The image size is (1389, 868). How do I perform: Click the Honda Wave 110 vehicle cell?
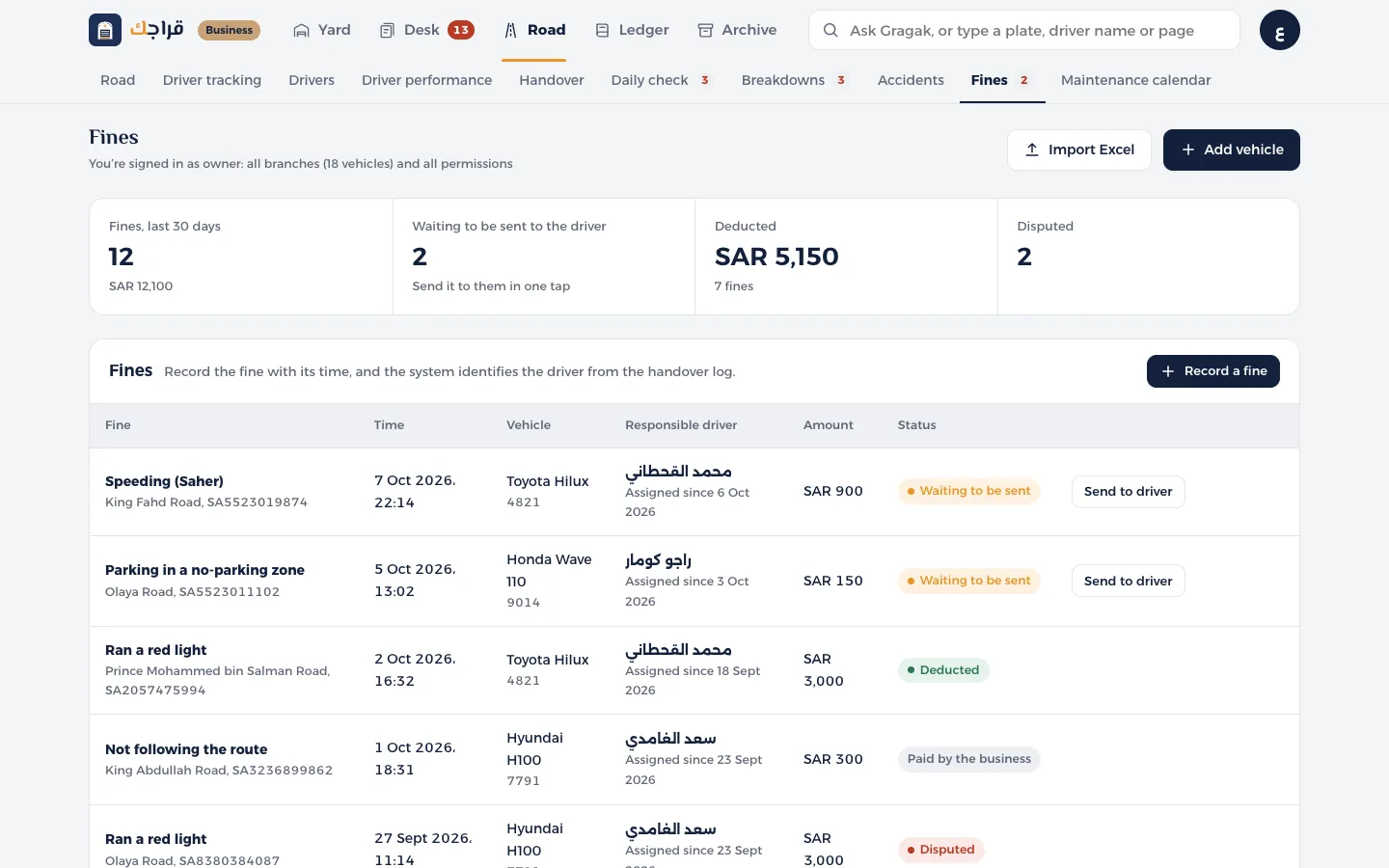(x=550, y=581)
